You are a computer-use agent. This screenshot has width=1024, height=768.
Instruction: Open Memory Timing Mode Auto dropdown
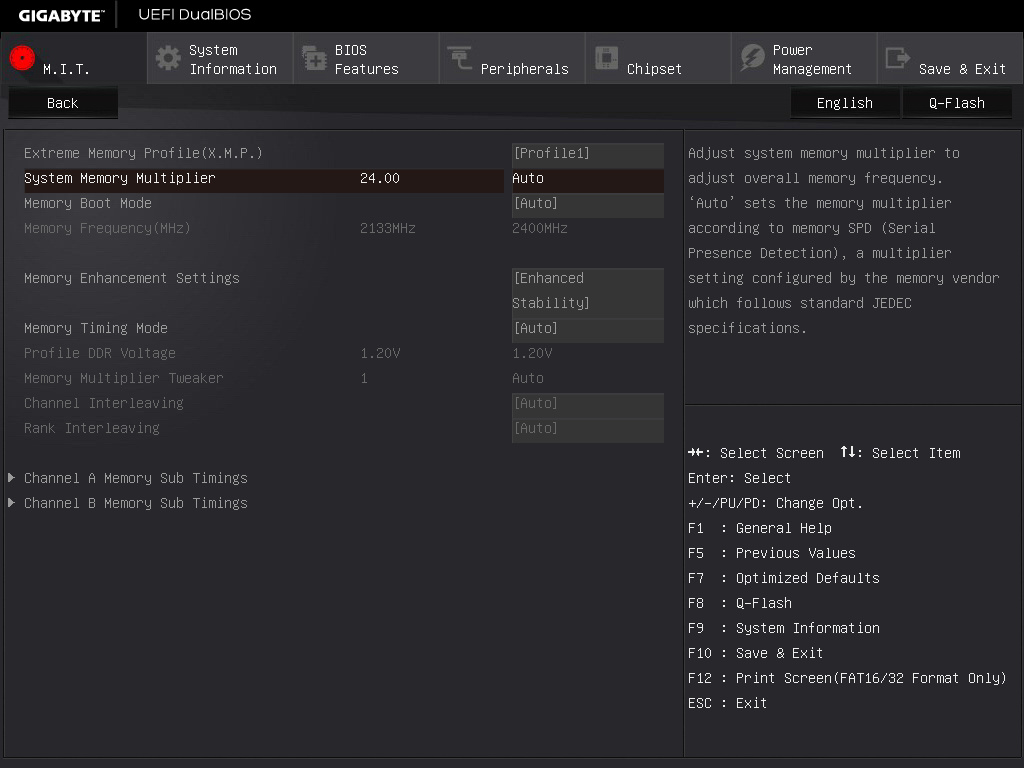coord(588,329)
